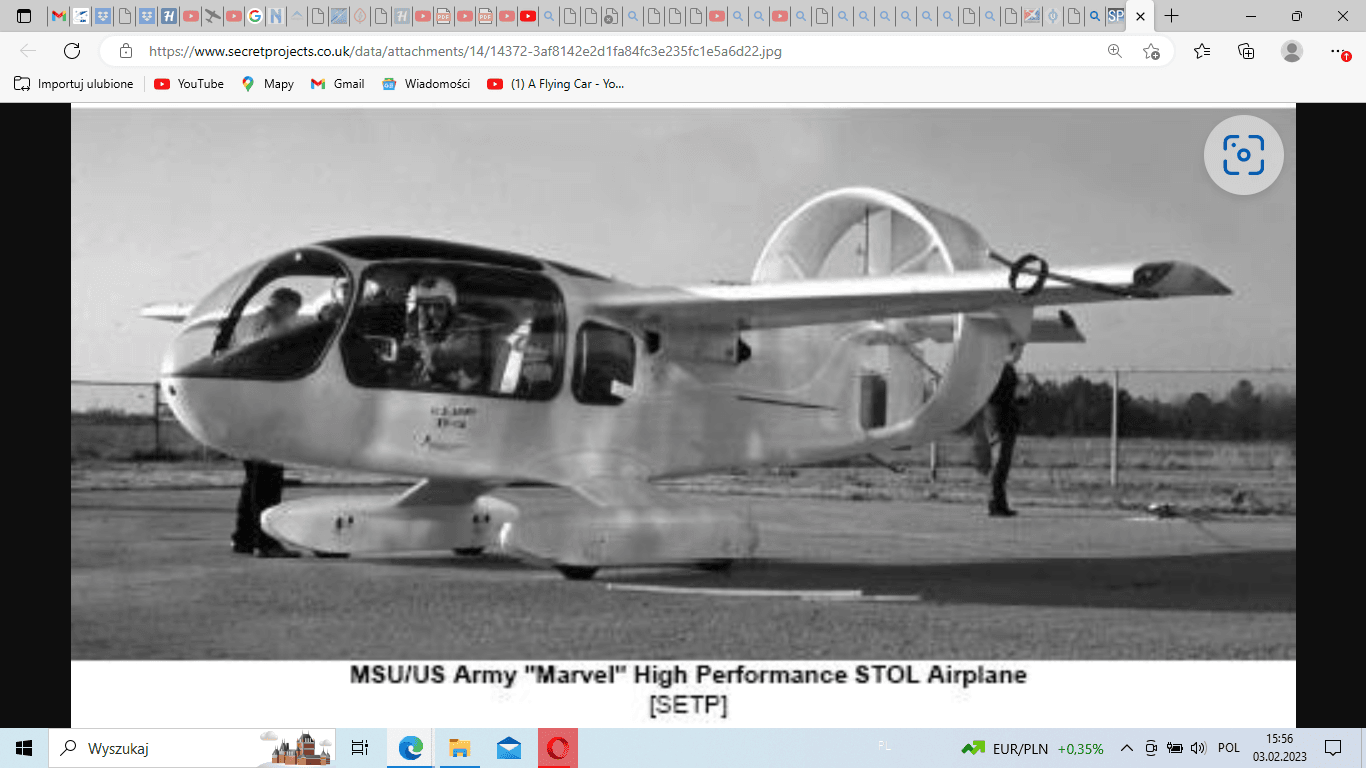The width and height of the screenshot is (1366, 768).
Task: Click the zoom magnifier in address bar
Action: click(1115, 51)
